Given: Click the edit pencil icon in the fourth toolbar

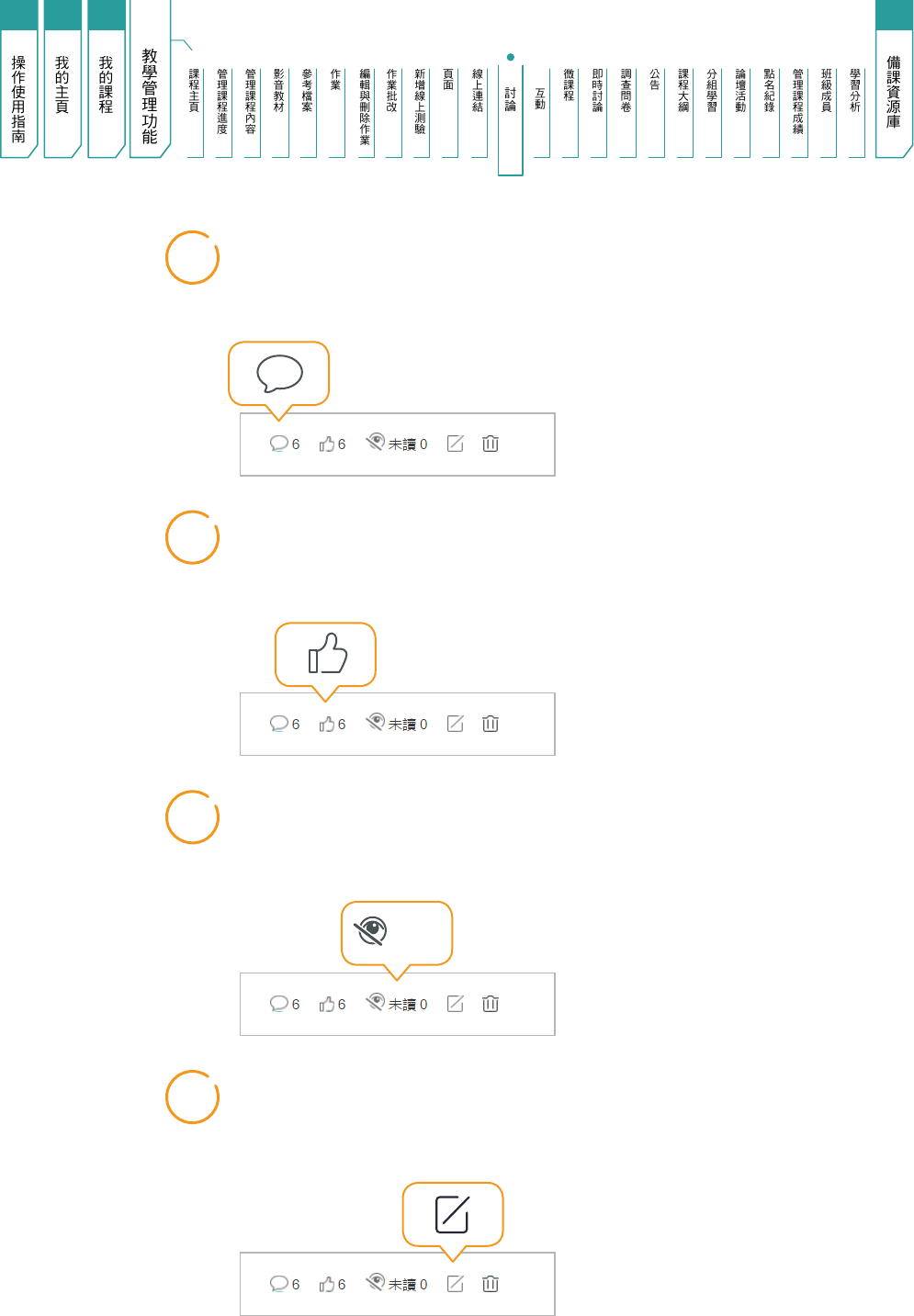Looking at the screenshot, I should click(455, 1284).
